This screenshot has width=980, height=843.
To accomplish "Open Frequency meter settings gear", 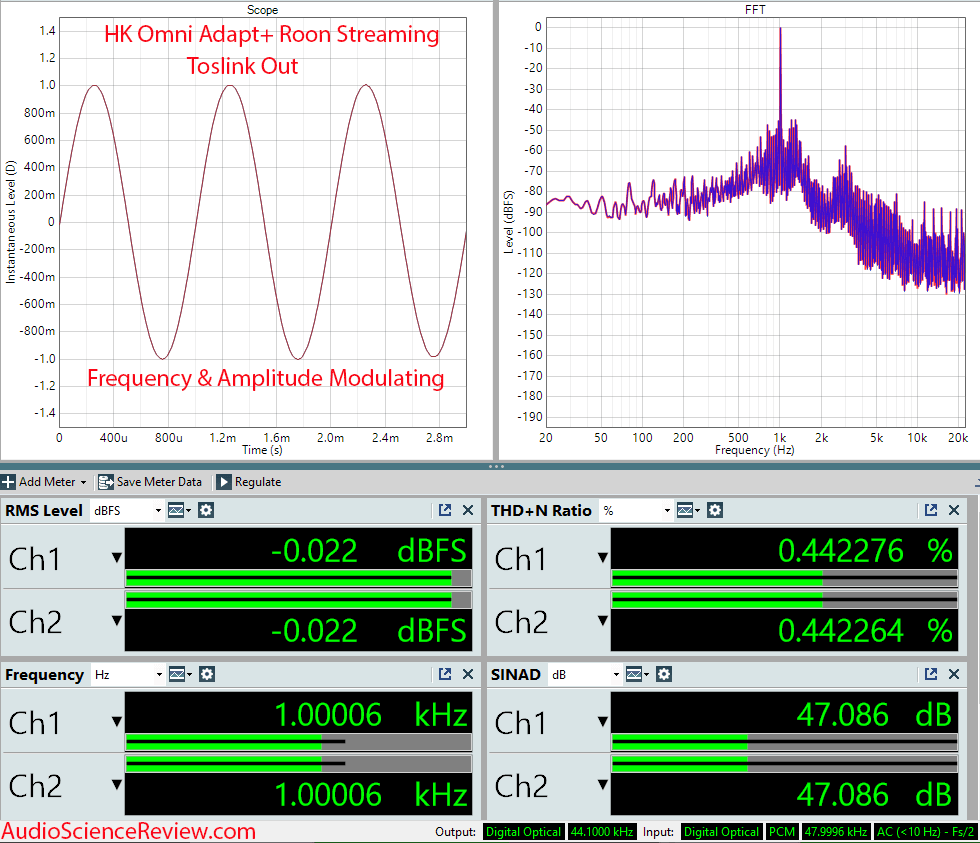I will (x=207, y=674).
